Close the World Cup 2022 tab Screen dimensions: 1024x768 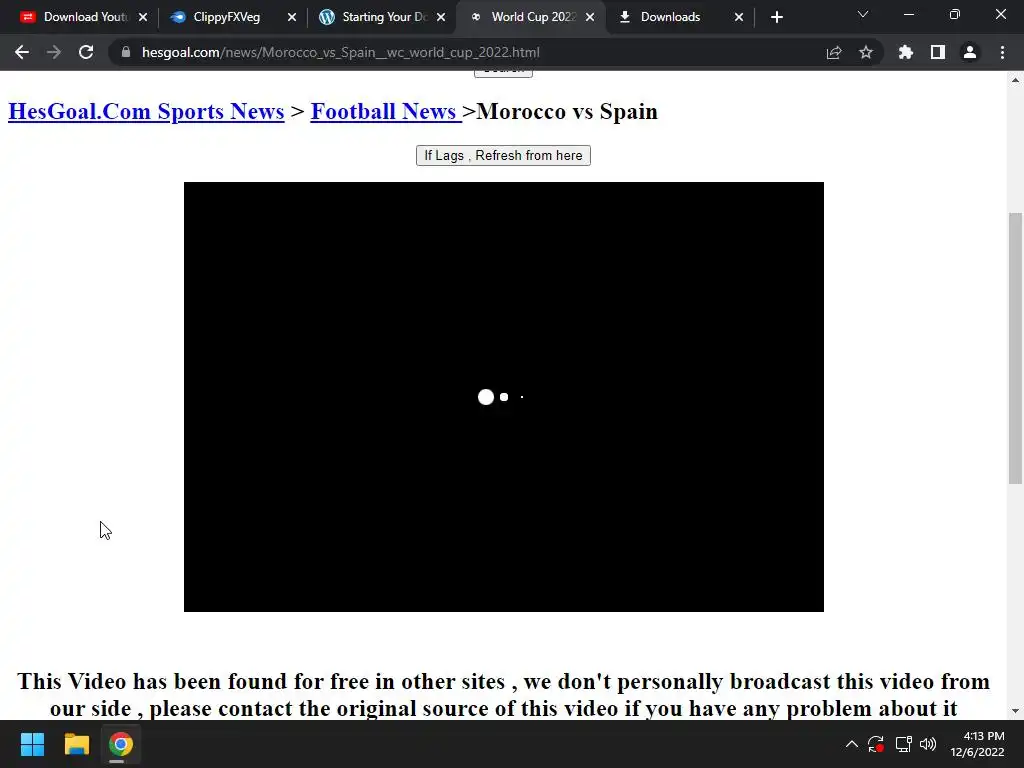point(590,17)
